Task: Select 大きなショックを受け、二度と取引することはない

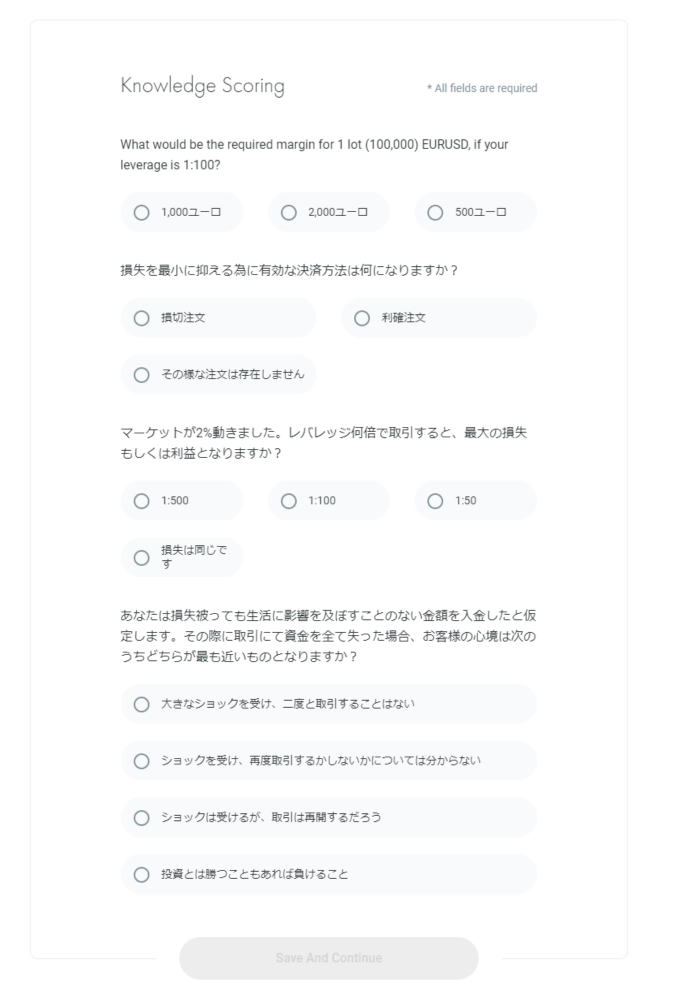Action: click(x=329, y=704)
